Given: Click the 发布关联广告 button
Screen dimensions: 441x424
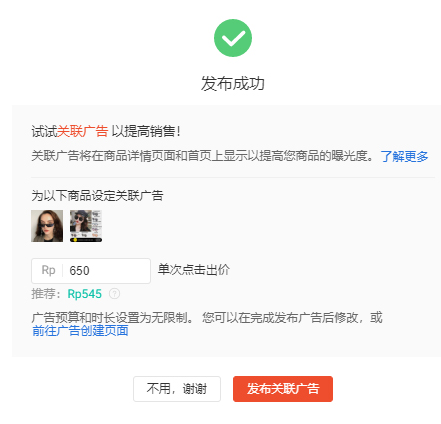Looking at the screenshot, I should coord(283,389).
